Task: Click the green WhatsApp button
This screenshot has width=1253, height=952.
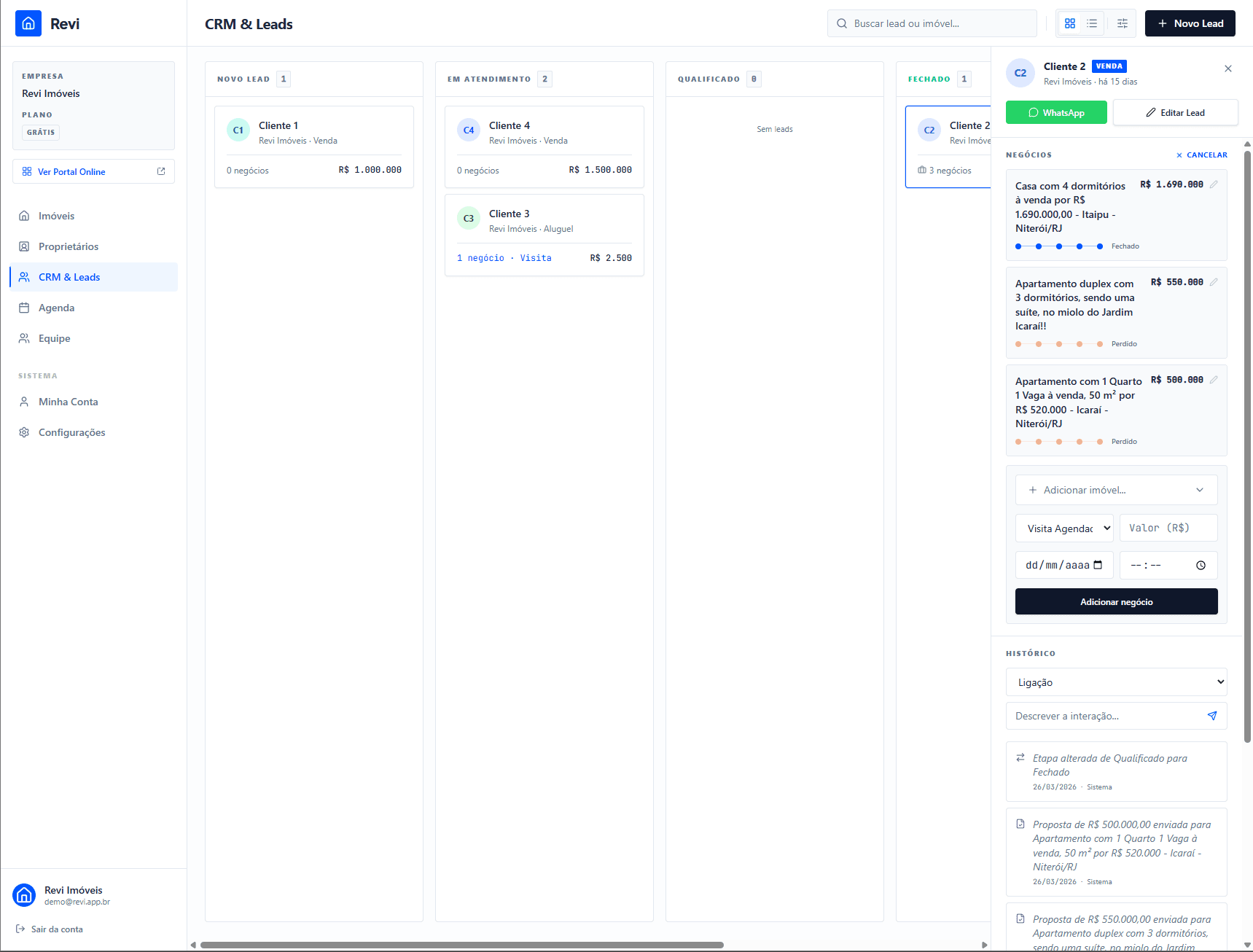Action: tap(1056, 112)
